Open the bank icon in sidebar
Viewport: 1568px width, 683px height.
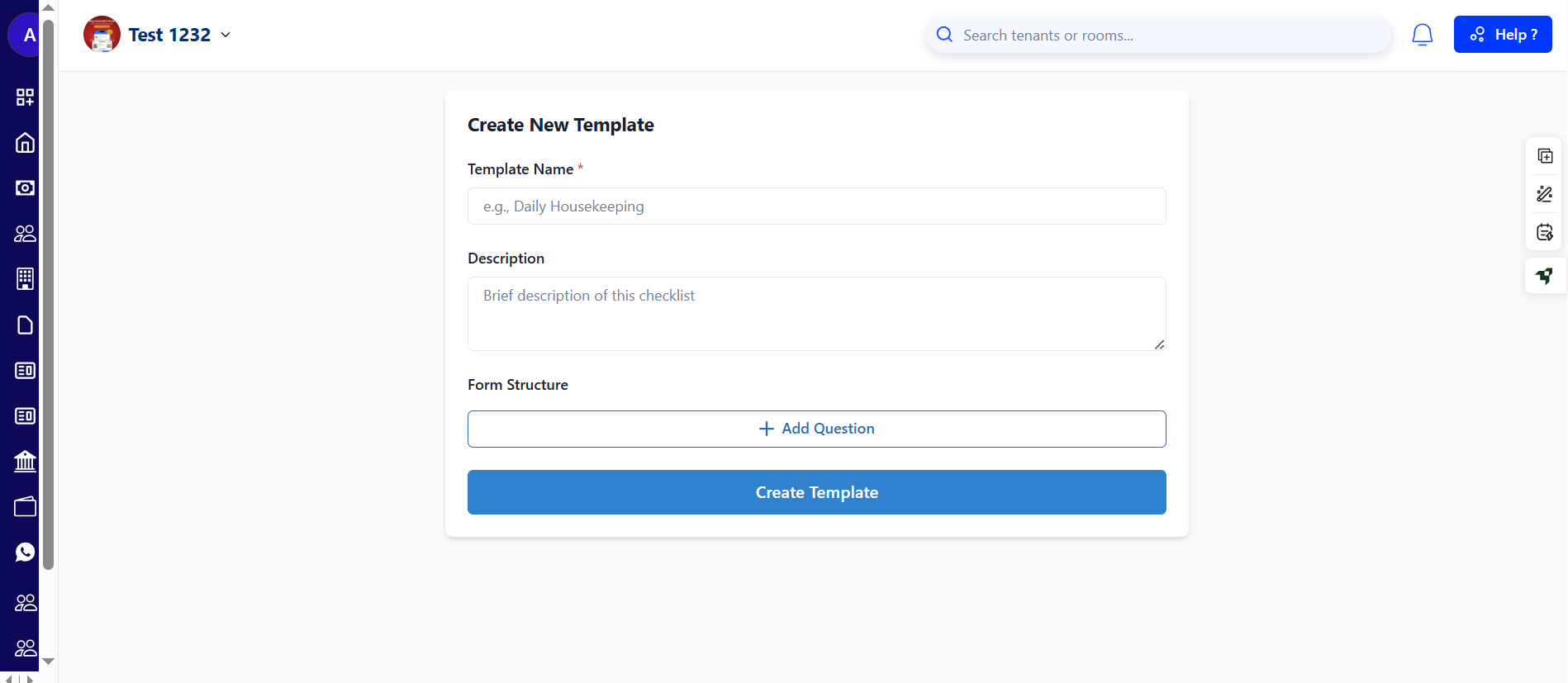pos(25,461)
